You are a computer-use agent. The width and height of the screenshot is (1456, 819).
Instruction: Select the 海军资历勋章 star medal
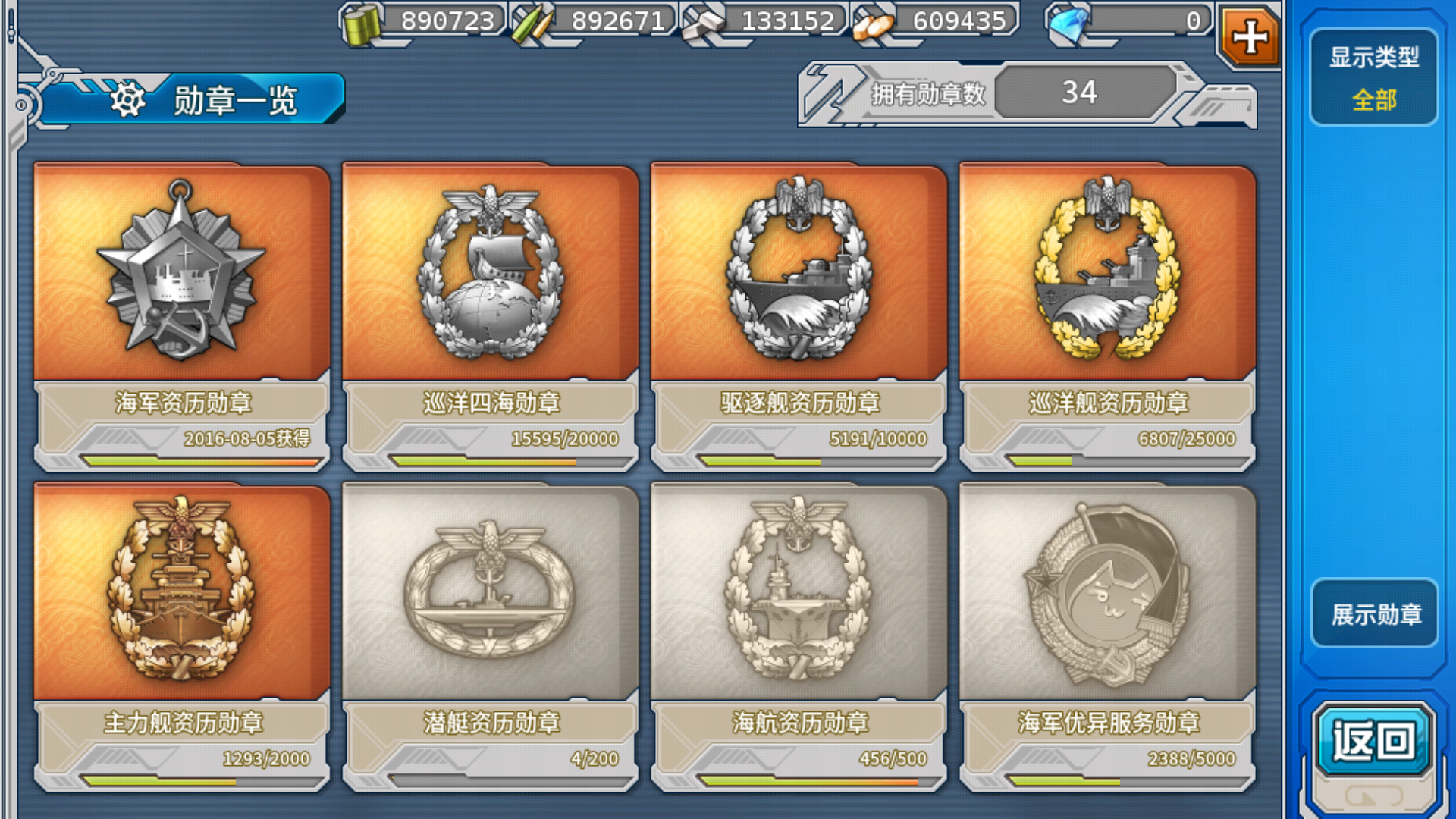click(x=182, y=316)
